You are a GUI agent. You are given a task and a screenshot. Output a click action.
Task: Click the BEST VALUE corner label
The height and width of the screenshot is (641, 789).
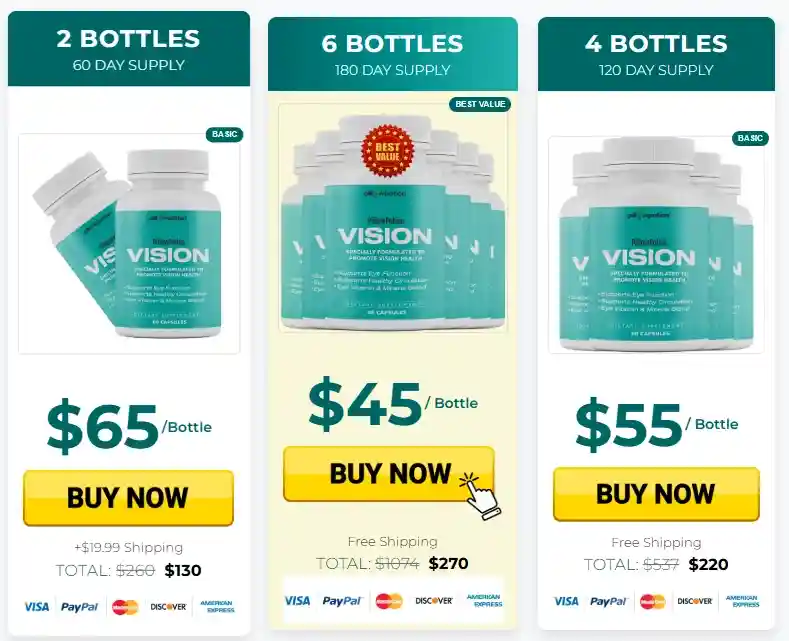point(480,104)
